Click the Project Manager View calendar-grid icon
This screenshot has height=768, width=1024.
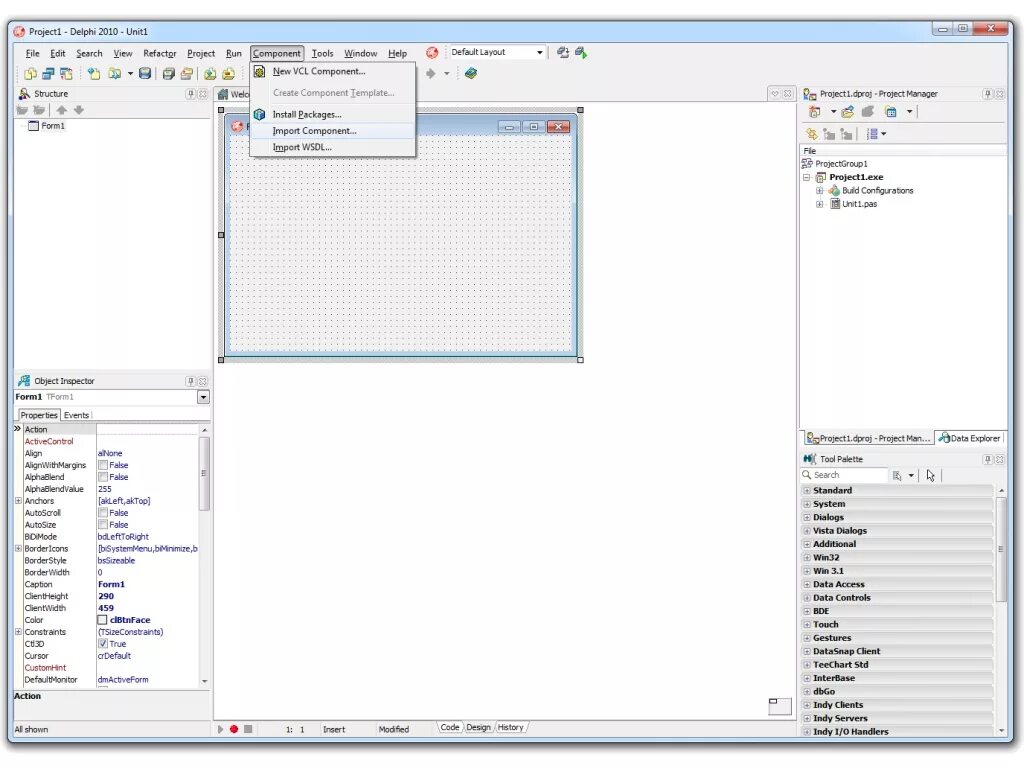coord(891,112)
